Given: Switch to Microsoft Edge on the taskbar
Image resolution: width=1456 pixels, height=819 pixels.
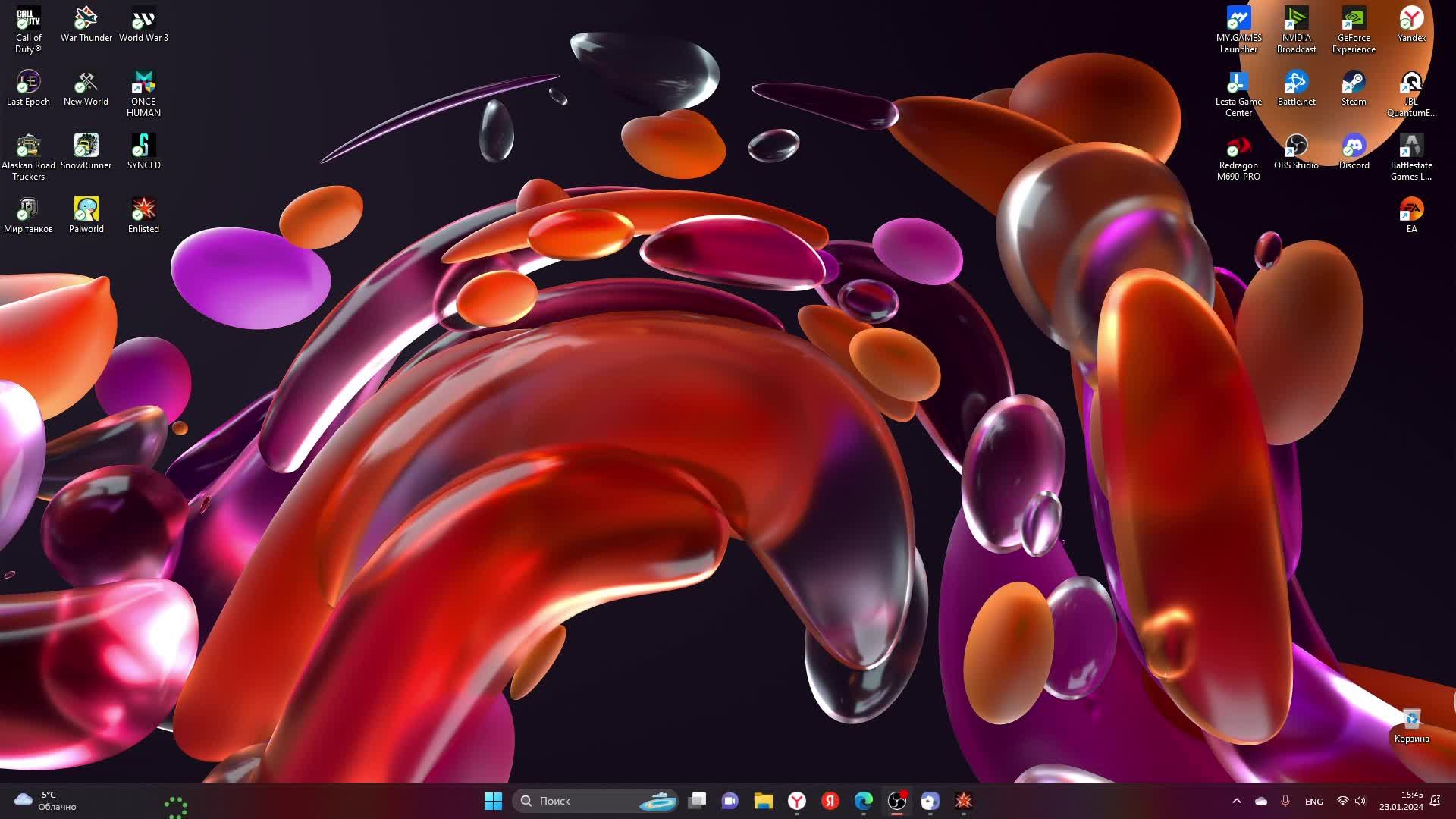Looking at the screenshot, I should [863, 801].
